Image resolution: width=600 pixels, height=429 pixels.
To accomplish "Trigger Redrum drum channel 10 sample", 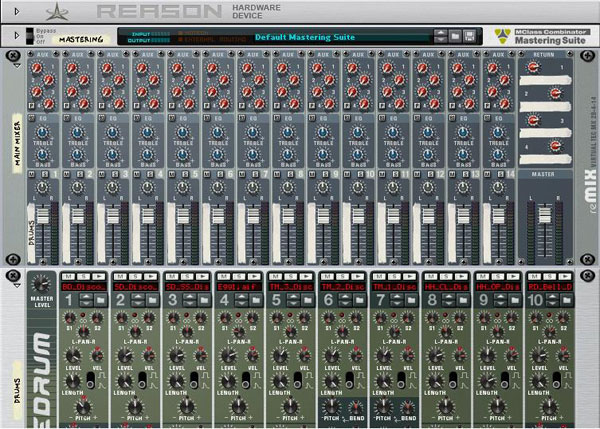I will click(x=565, y=276).
